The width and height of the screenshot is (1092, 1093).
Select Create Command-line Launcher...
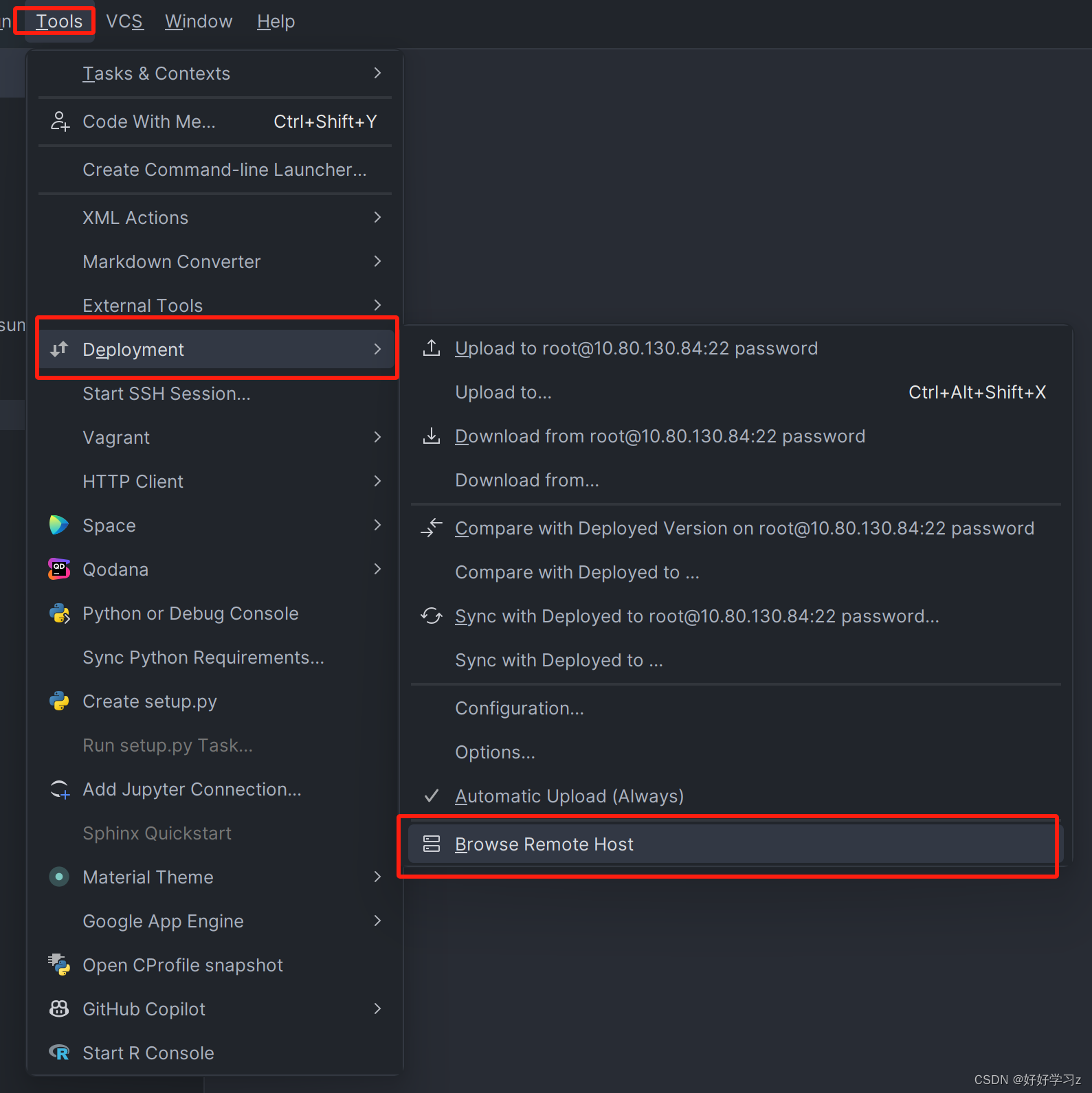(215, 170)
